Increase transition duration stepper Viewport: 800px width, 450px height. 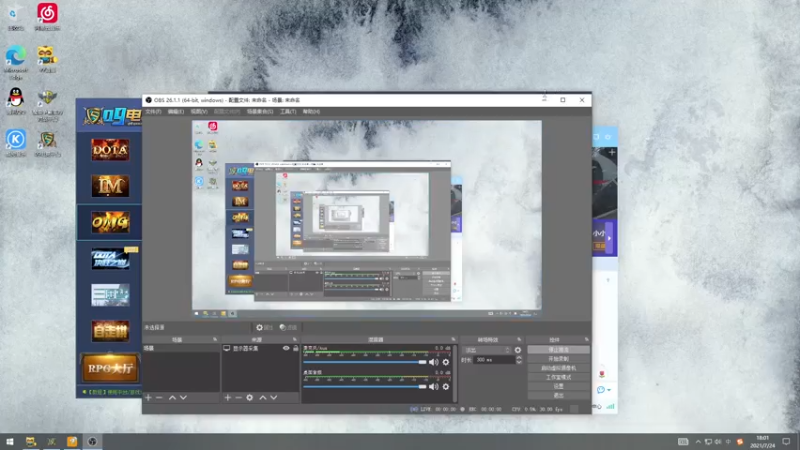519,358
